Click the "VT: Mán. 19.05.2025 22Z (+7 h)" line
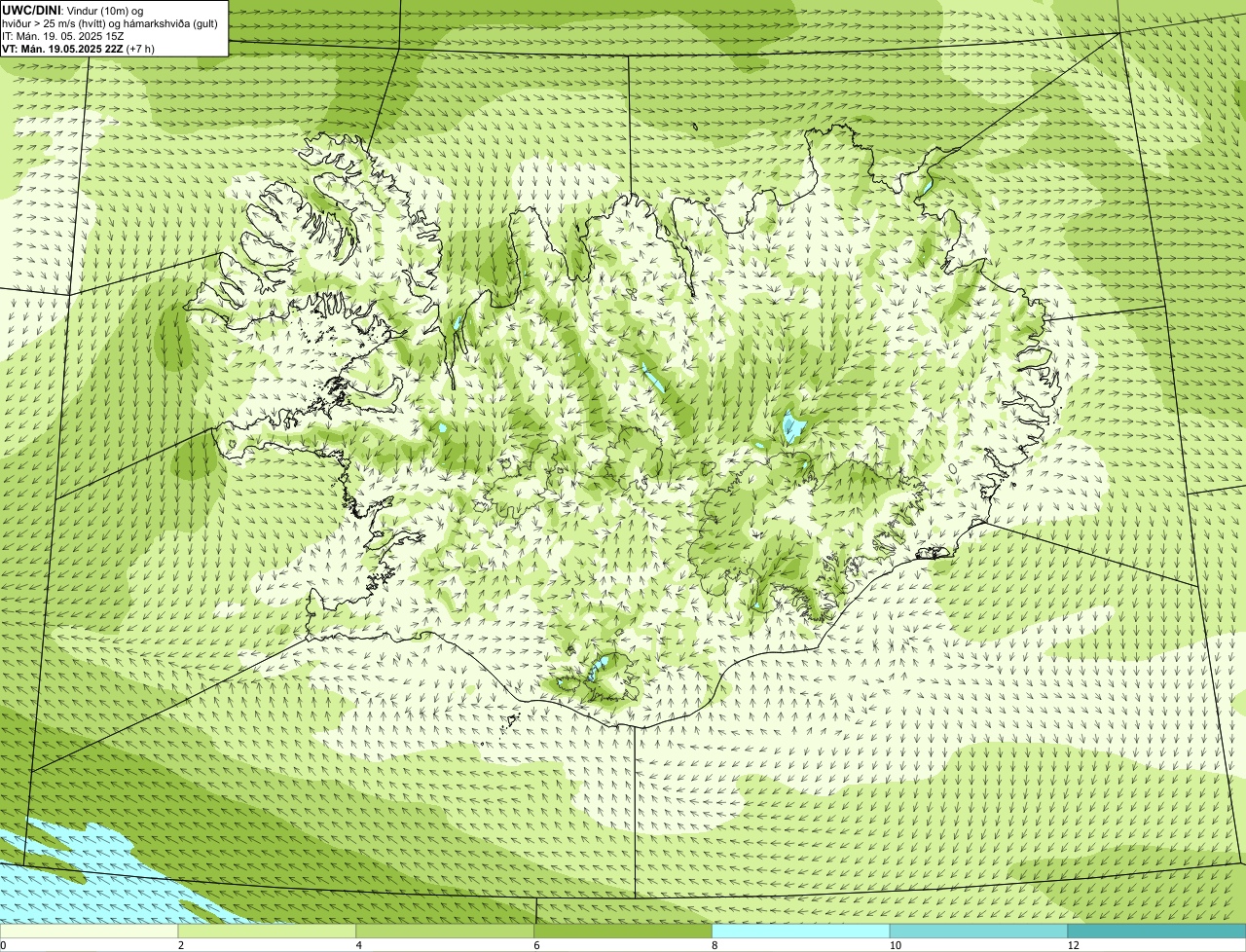The image size is (1246, 952). 78,48
